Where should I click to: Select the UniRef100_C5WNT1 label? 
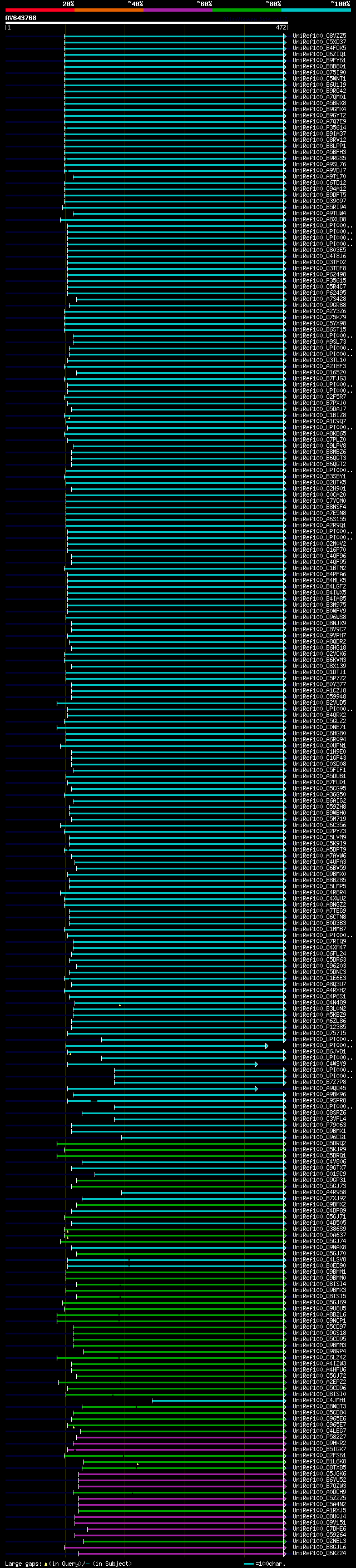click(x=319, y=78)
